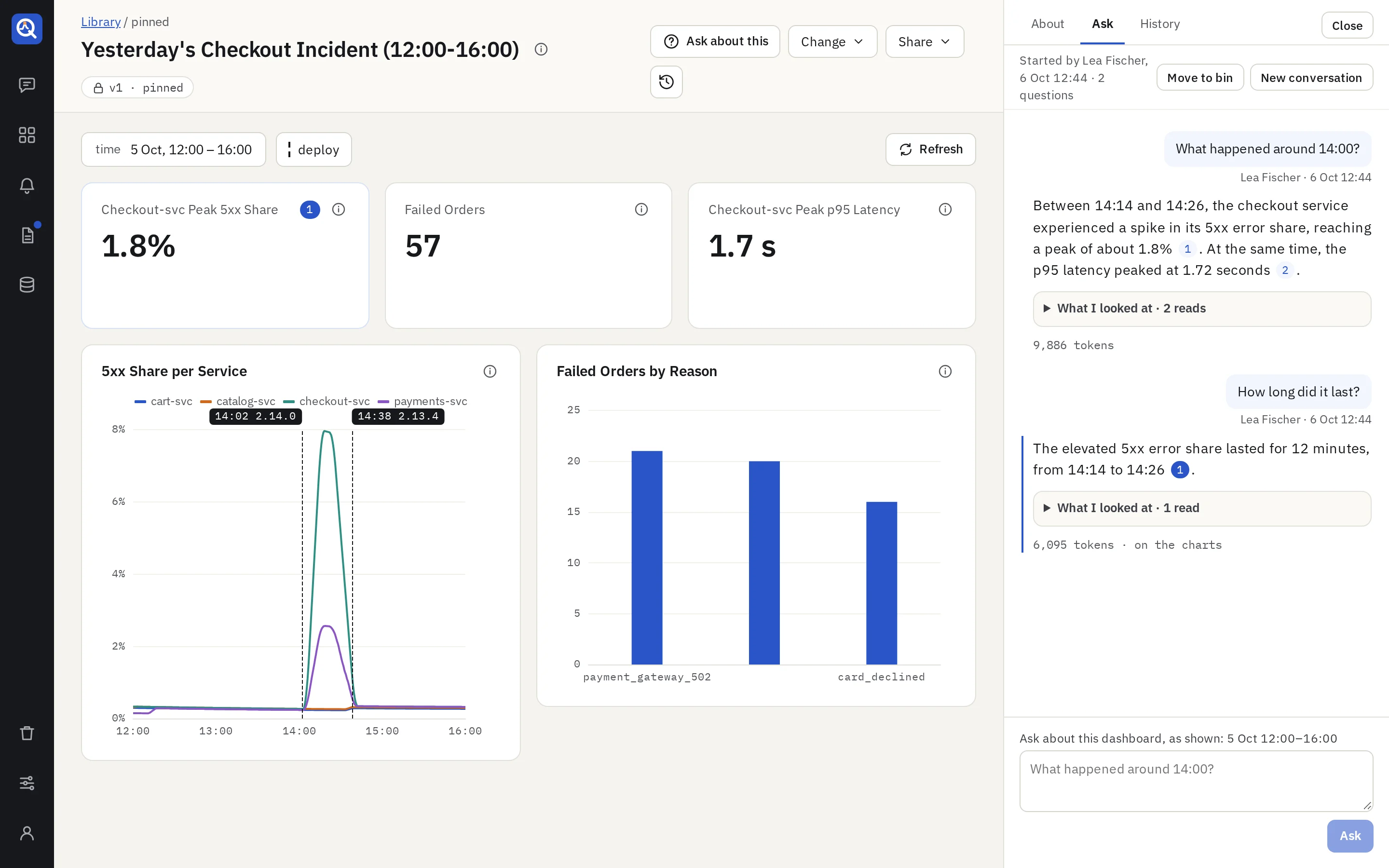Viewport: 1389px width, 868px height.
Task: Open the Change dropdown menu
Action: pos(832,41)
